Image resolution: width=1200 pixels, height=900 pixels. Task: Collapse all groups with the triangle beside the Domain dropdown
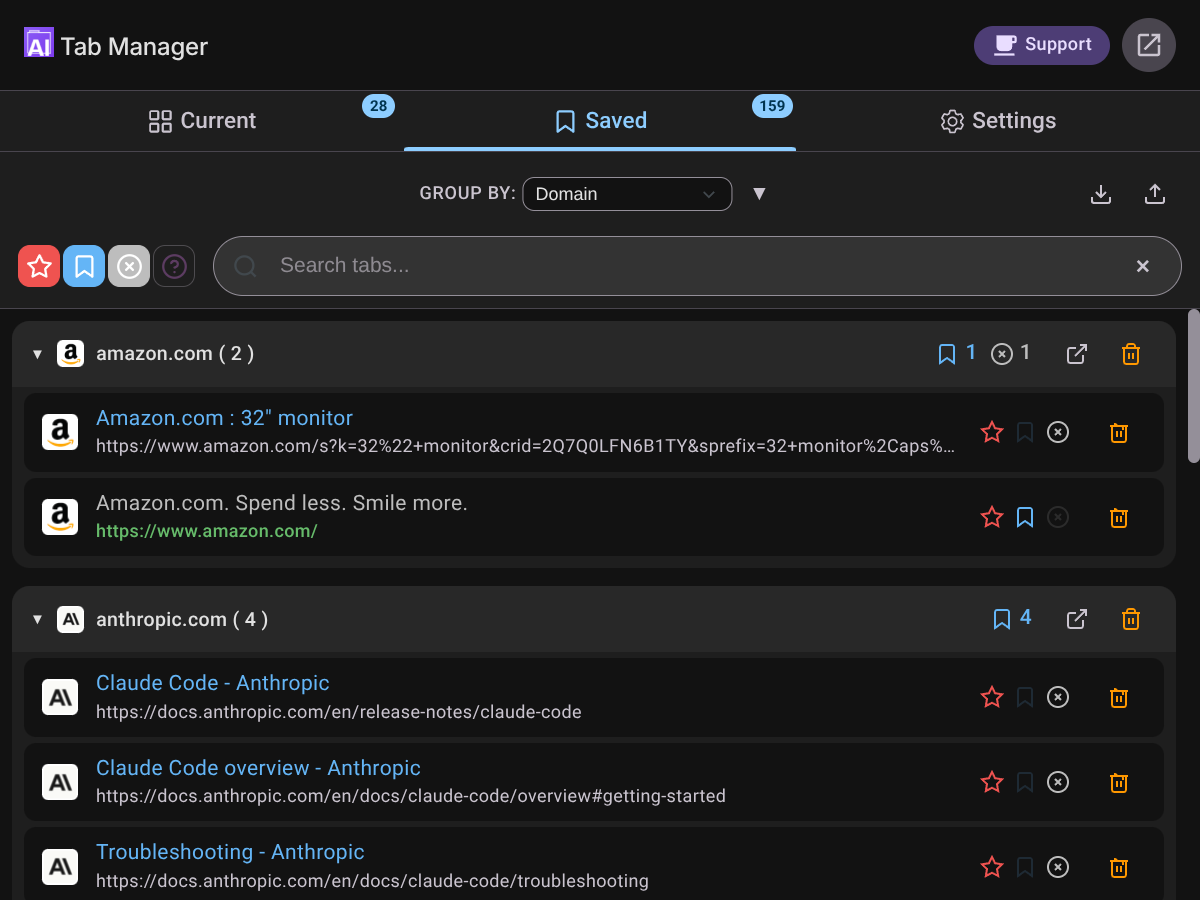tap(759, 194)
